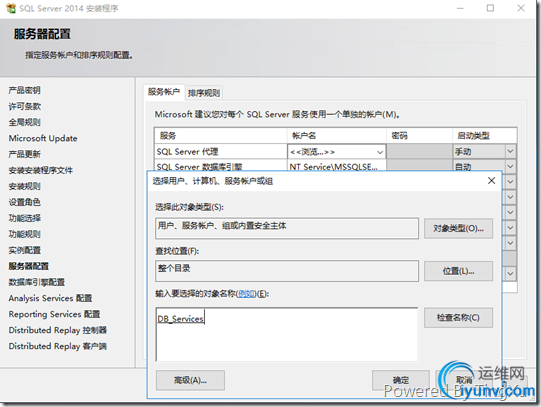Select the SQL Server 代理 service cell
The width and height of the screenshot is (541, 407).
tap(221, 152)
